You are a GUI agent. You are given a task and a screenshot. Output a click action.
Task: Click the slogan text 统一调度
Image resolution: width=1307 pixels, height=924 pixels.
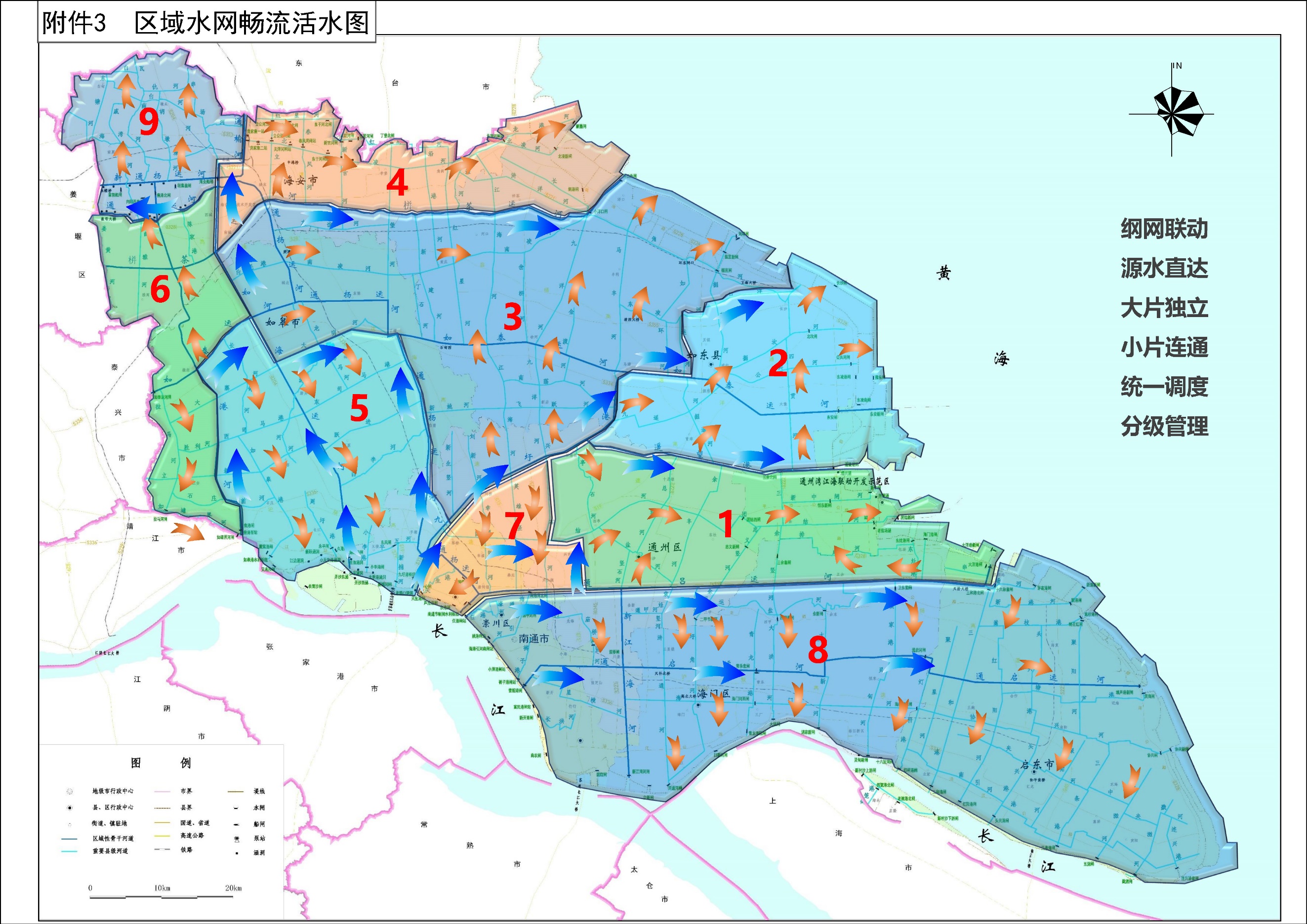tap(1164, 387)
